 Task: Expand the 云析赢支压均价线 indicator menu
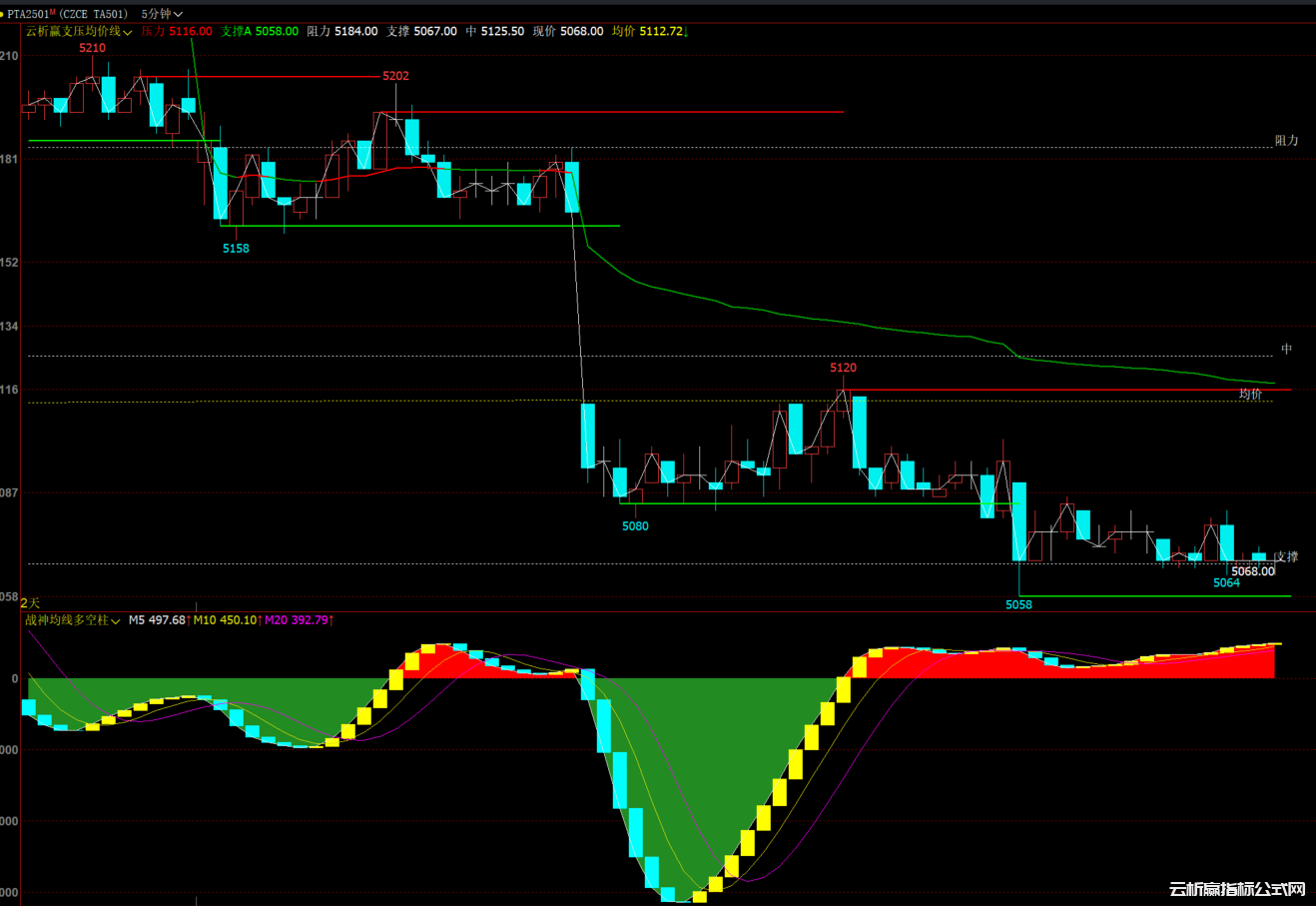[79, 31]
